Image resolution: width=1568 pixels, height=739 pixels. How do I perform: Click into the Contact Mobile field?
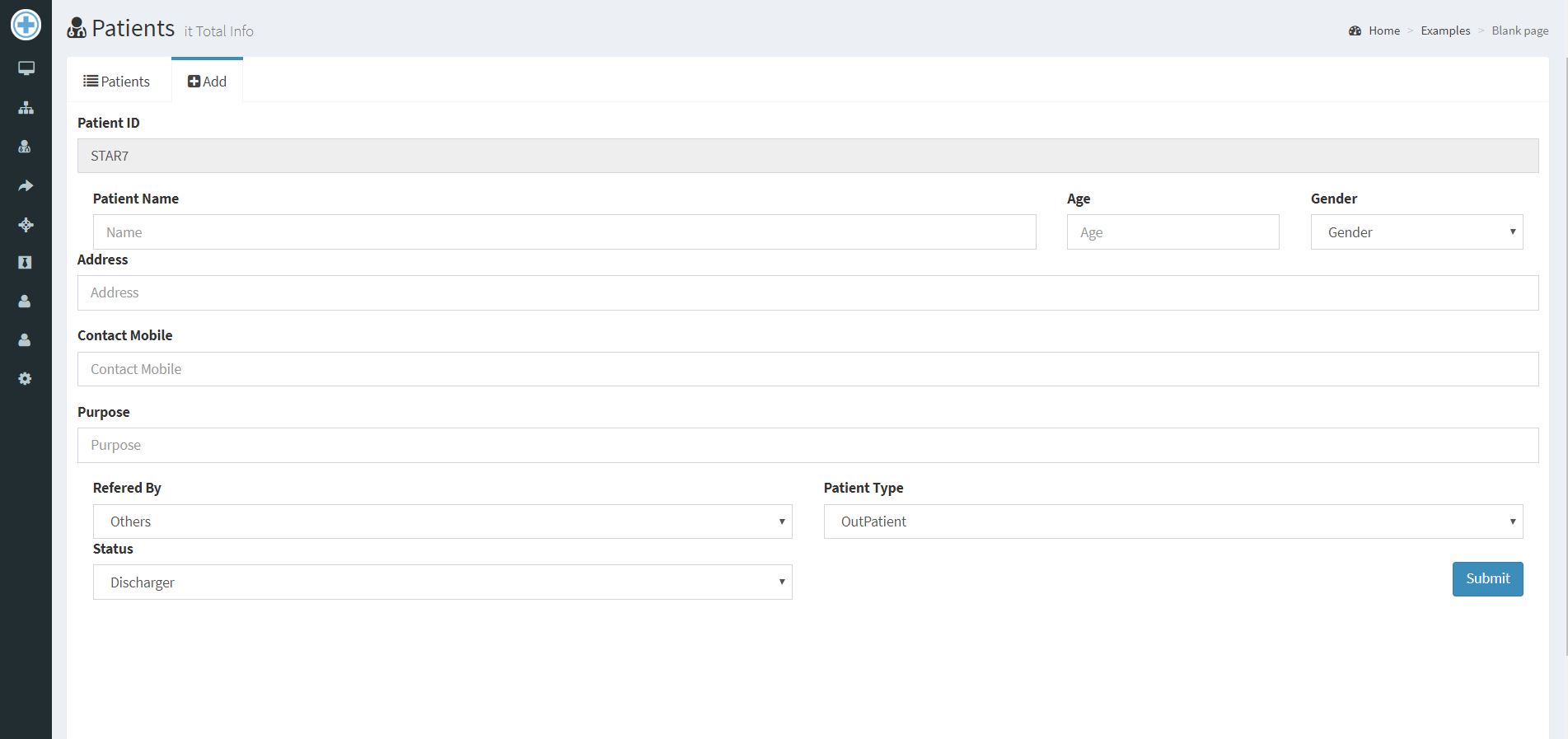pyautogui.click(x=807, y=369)
